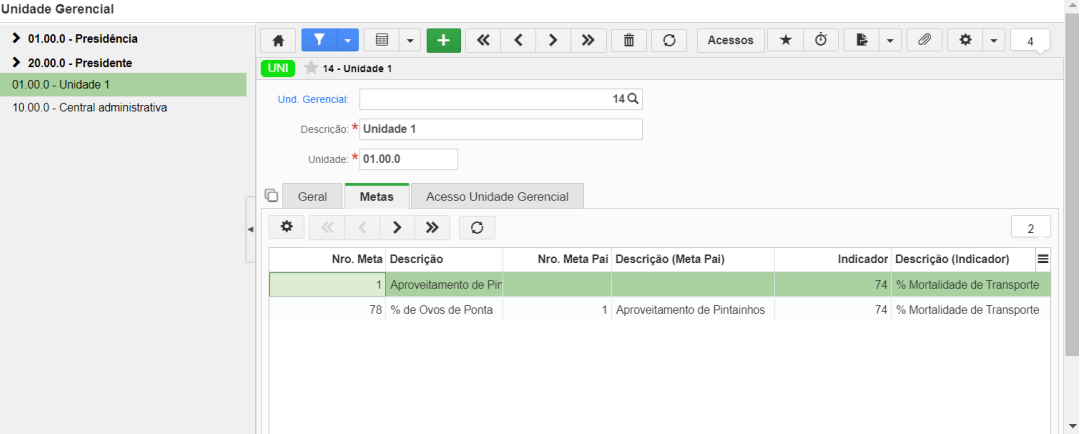Click the paperclip attachments icon
The height and width of the screenshot is (434, 1080).
click(924, 41)
